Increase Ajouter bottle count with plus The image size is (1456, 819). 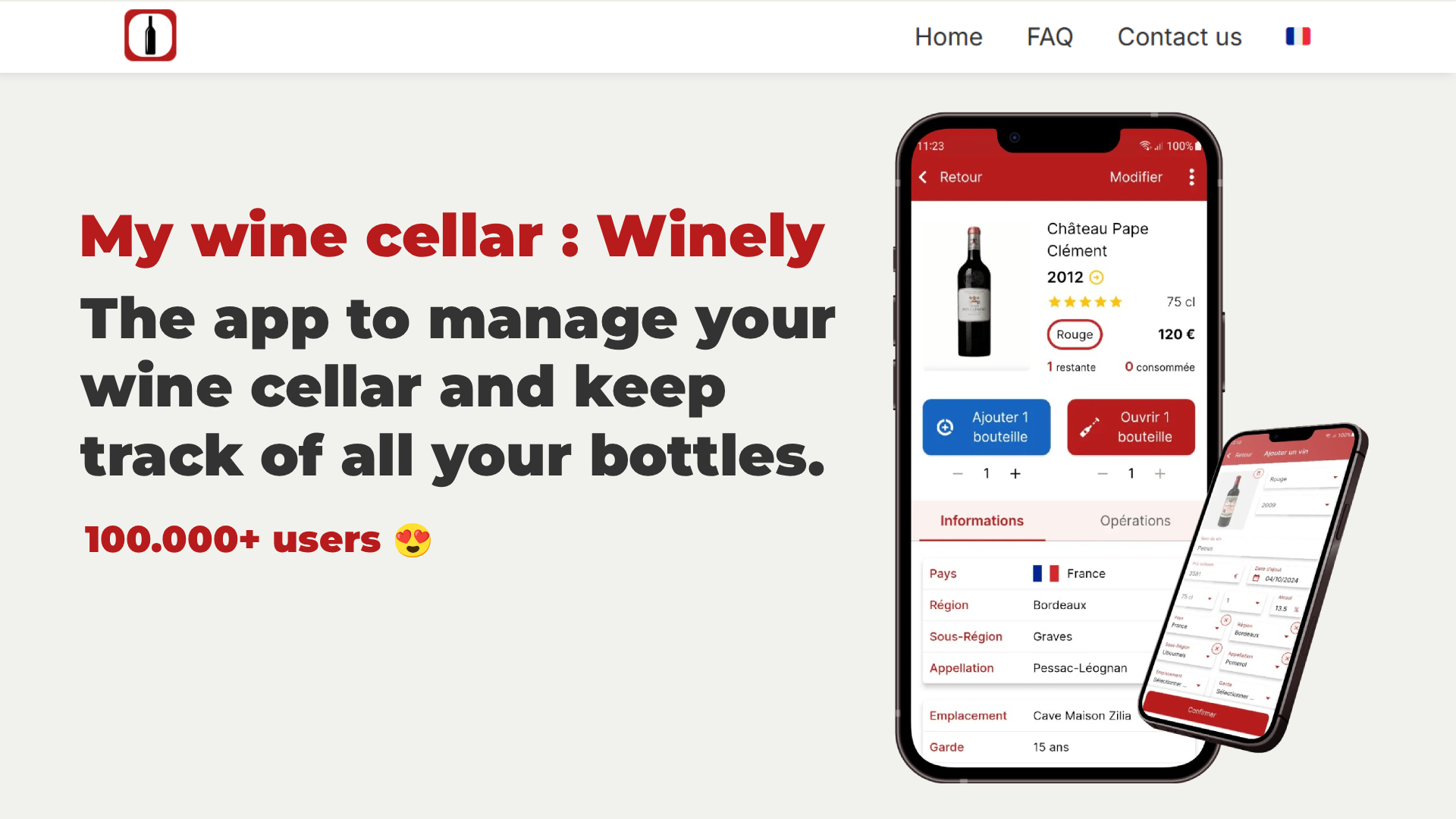(1015, 474)
